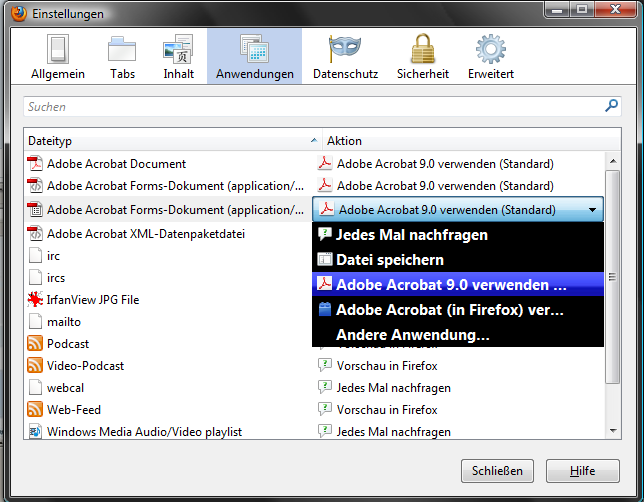The width and height of the screenshot is (644, 502).
Task: Open the Inhalt settings panel
Action: click(178, 57)
